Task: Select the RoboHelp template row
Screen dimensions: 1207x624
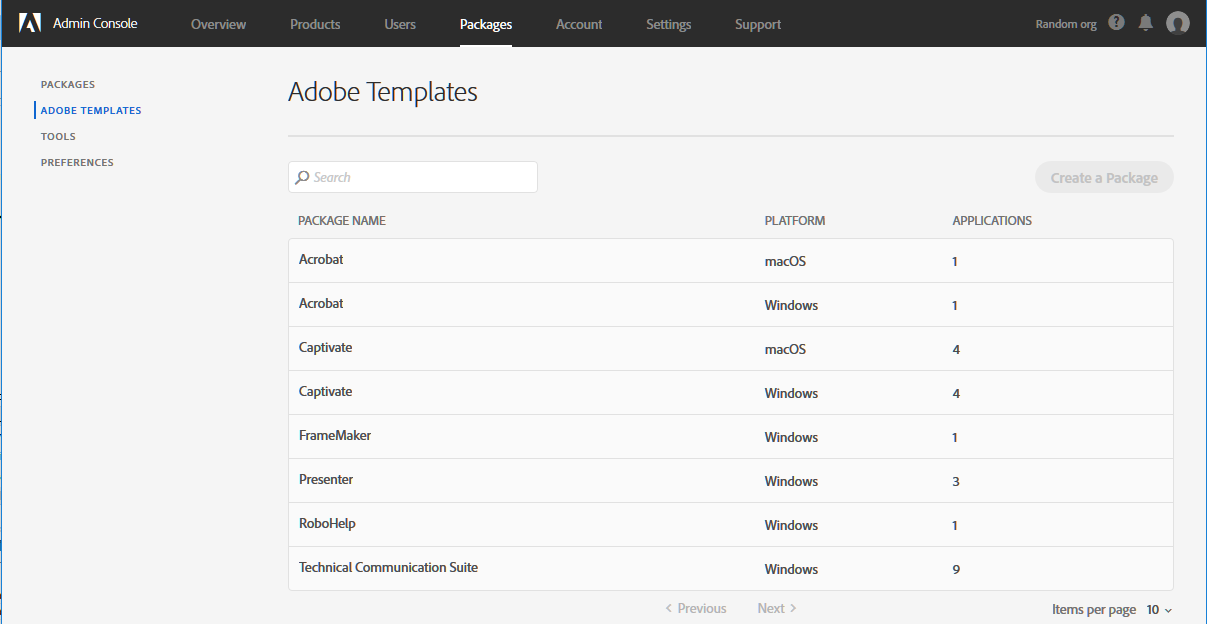Action: [x=730, y=525]
